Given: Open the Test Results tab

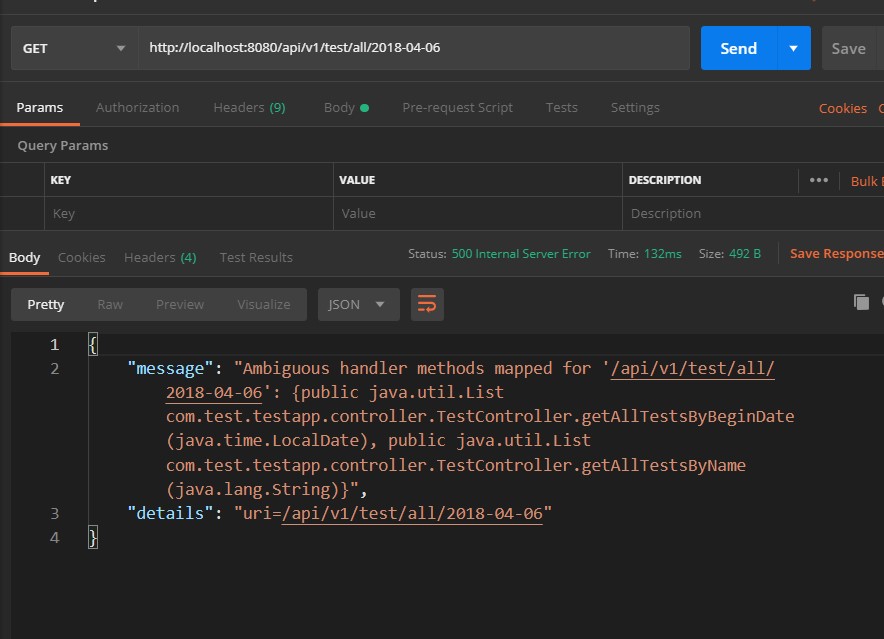Looking at the screenshot, I should tap(256, 257).
